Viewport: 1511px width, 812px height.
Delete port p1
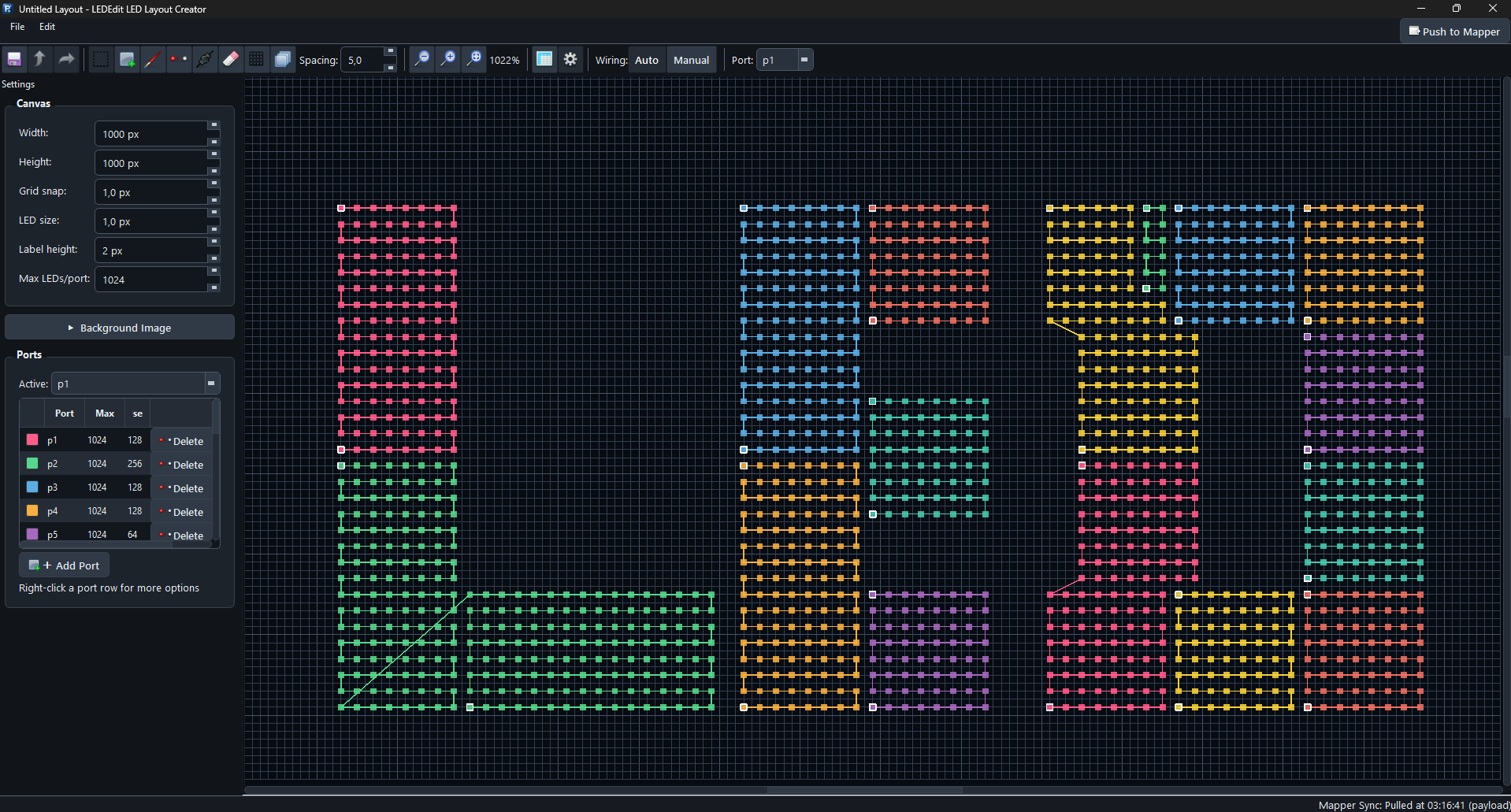(182, 441)
